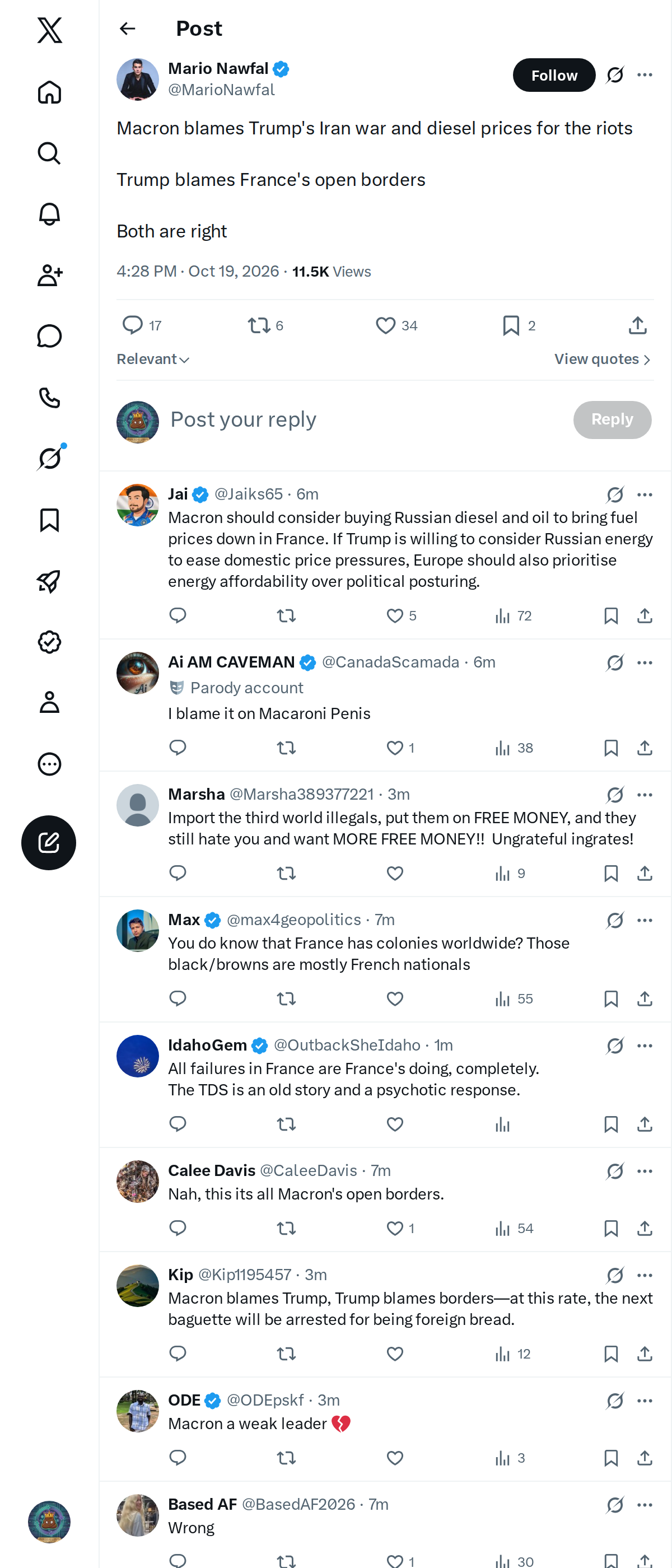The height and width of the screenshot is (1568, 672).
Task: Open more options on Kip's reply
Action: 645,1275
